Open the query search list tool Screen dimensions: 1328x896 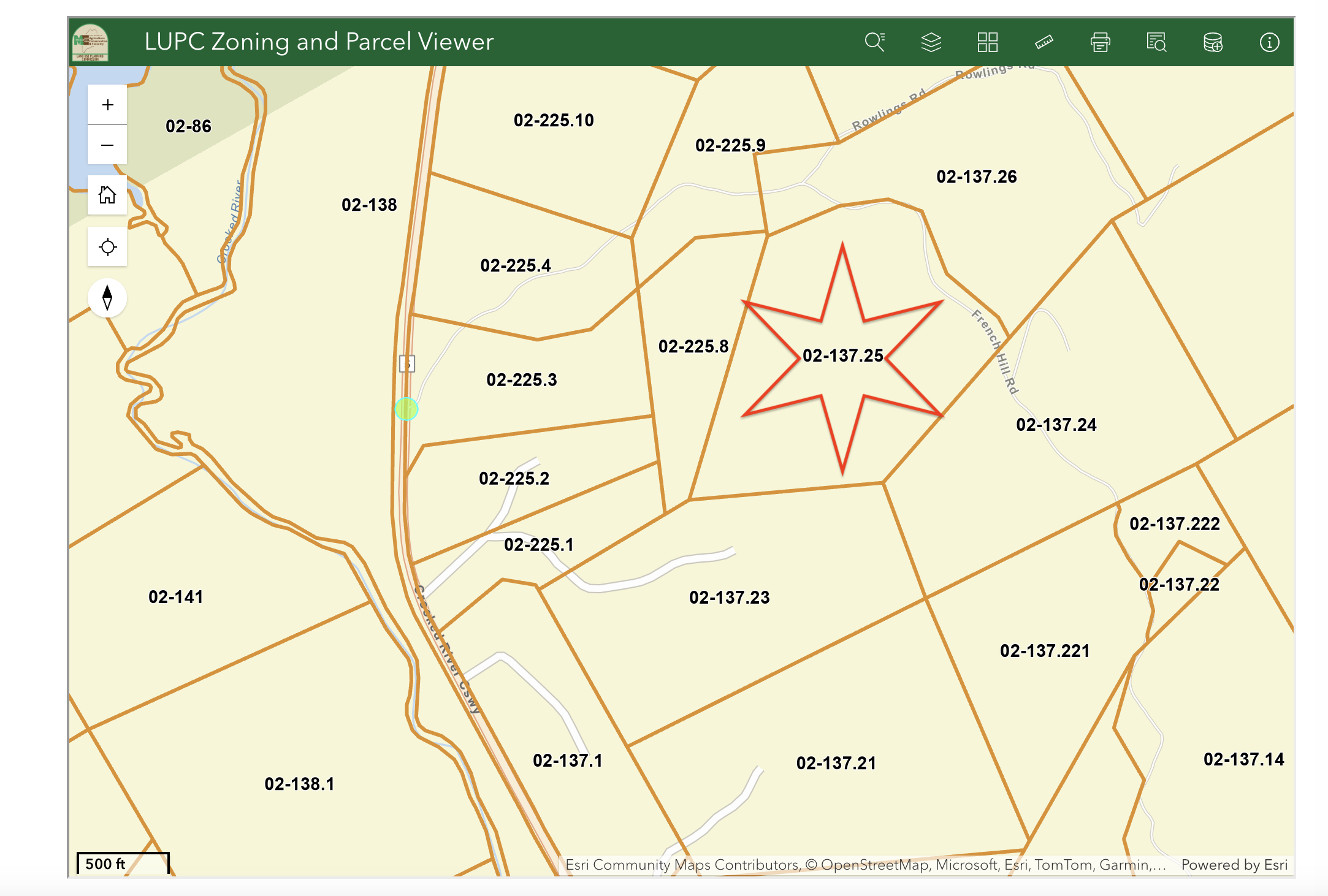[1156, 42]
